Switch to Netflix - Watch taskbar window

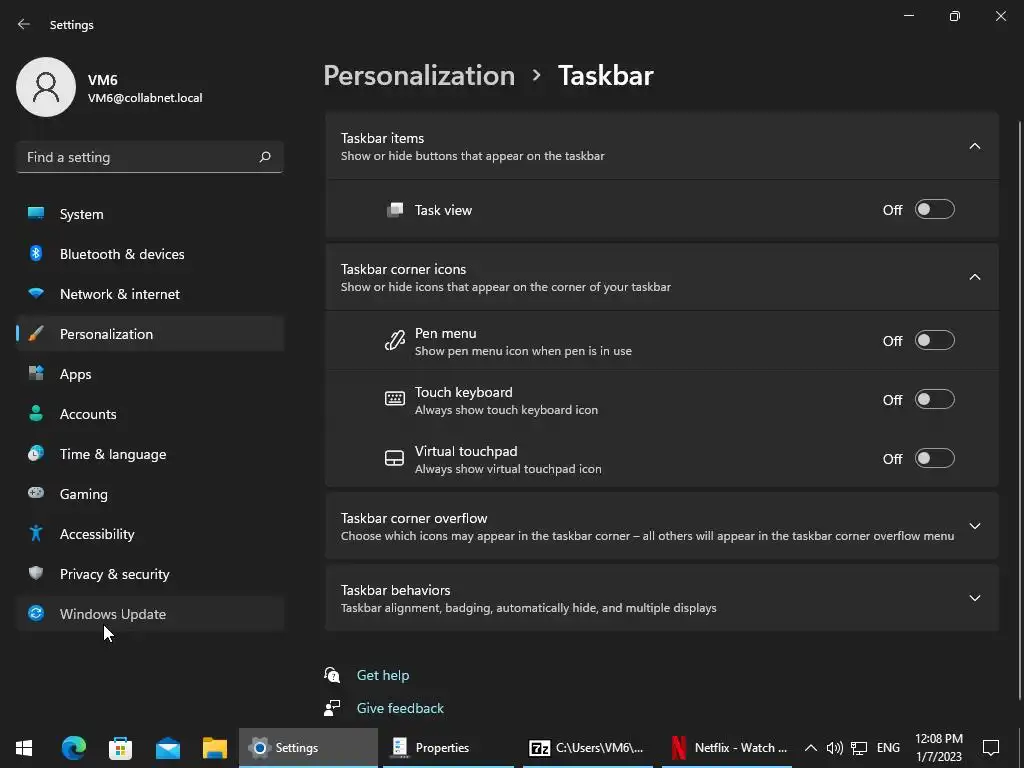click(x=728, y=748)
